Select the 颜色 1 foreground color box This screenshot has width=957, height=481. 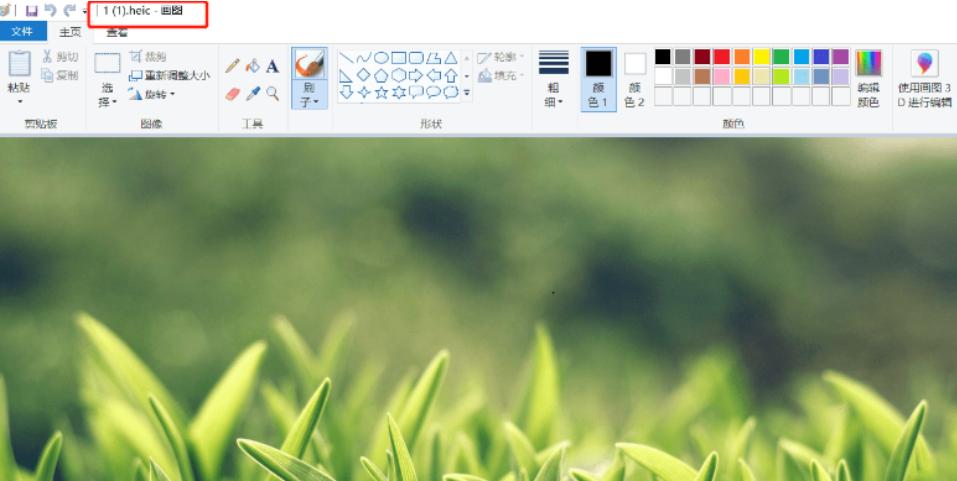(598, 79)
